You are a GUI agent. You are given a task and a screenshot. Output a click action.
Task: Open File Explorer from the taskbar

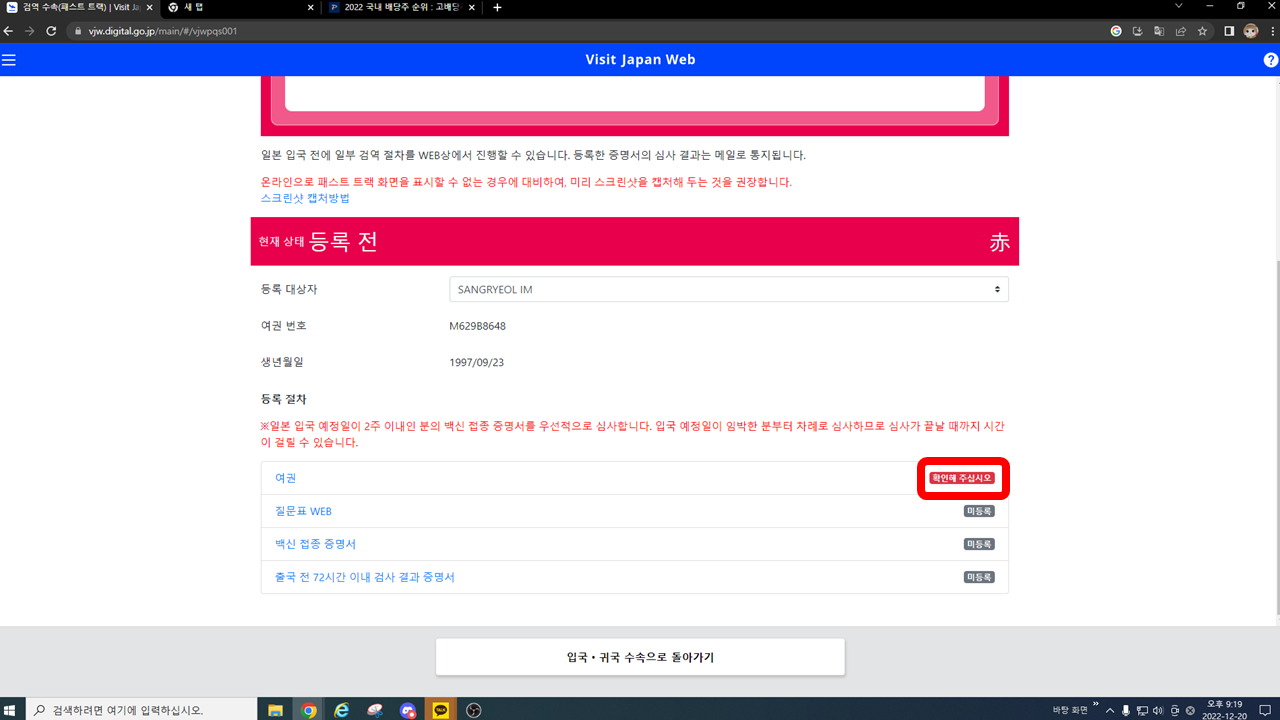coord(275,710)
